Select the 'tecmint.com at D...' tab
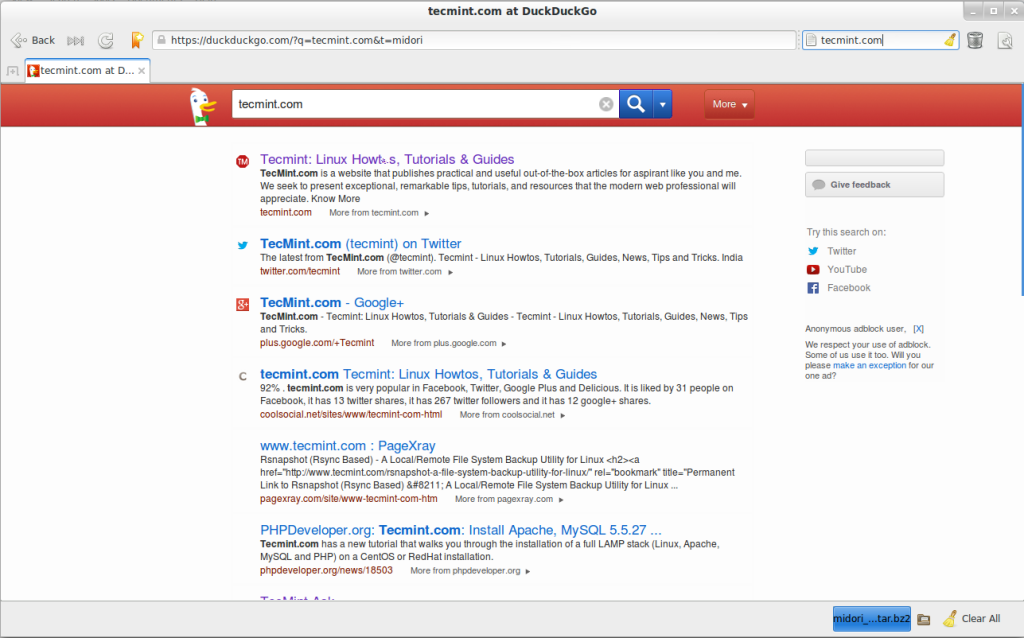Viewport: 1024px width, 638px height. (x=85, y=71)
